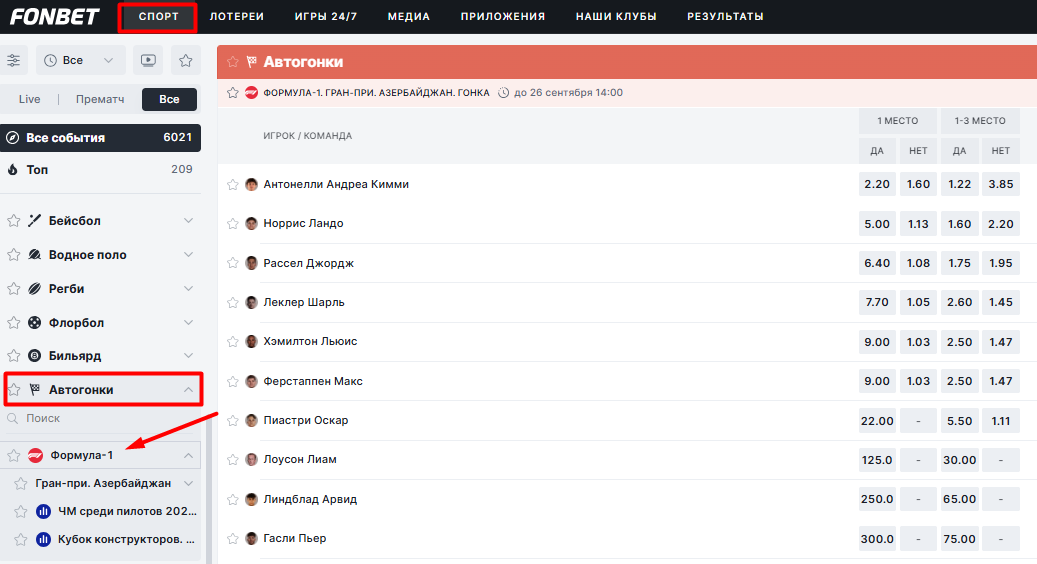Expand Гран-при. Азербайджан chevron
The width and height of the screenshot is (1037, 564).
click(188, 483)
